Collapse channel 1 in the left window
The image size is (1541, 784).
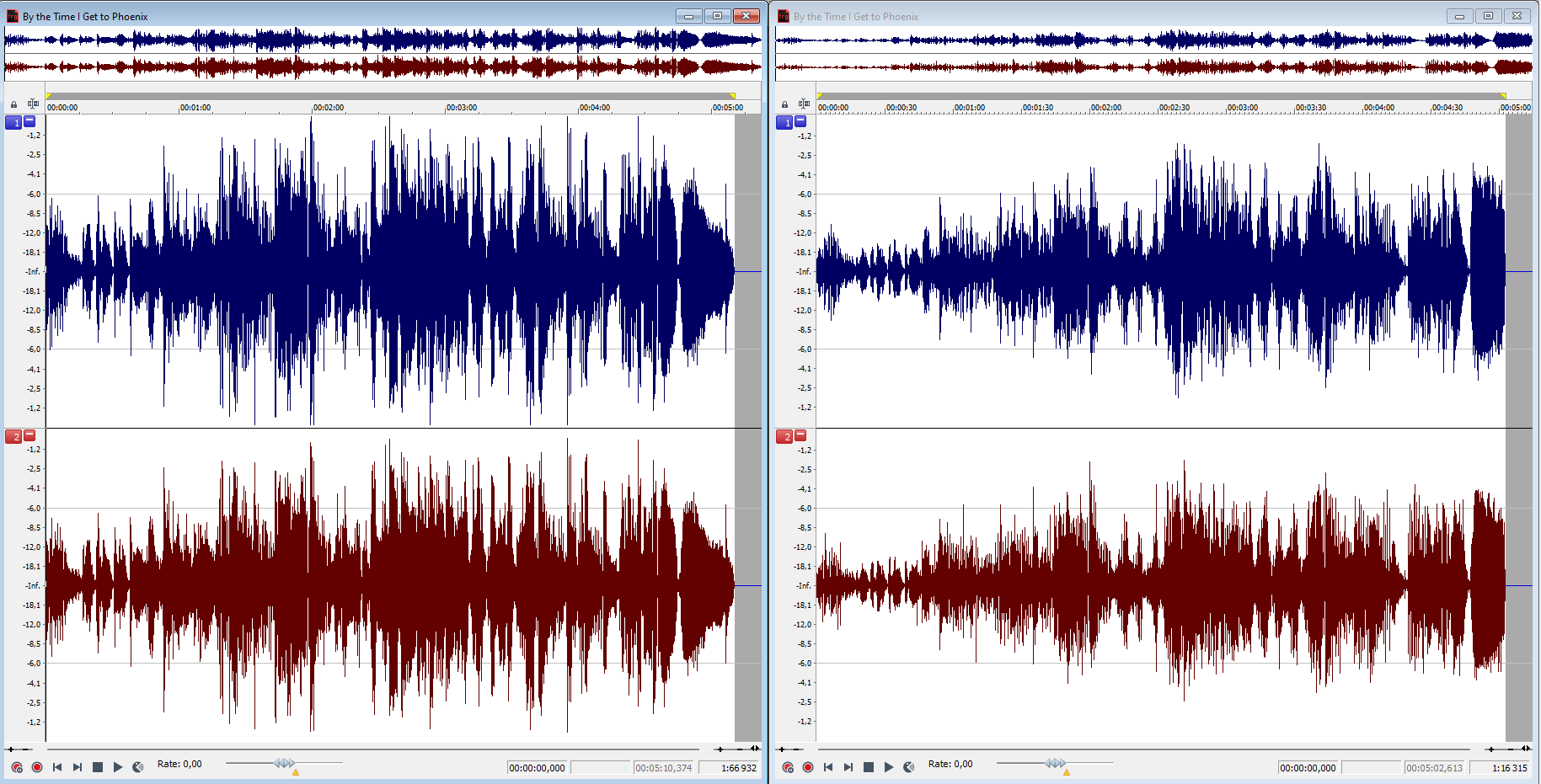tap(30, 121)
